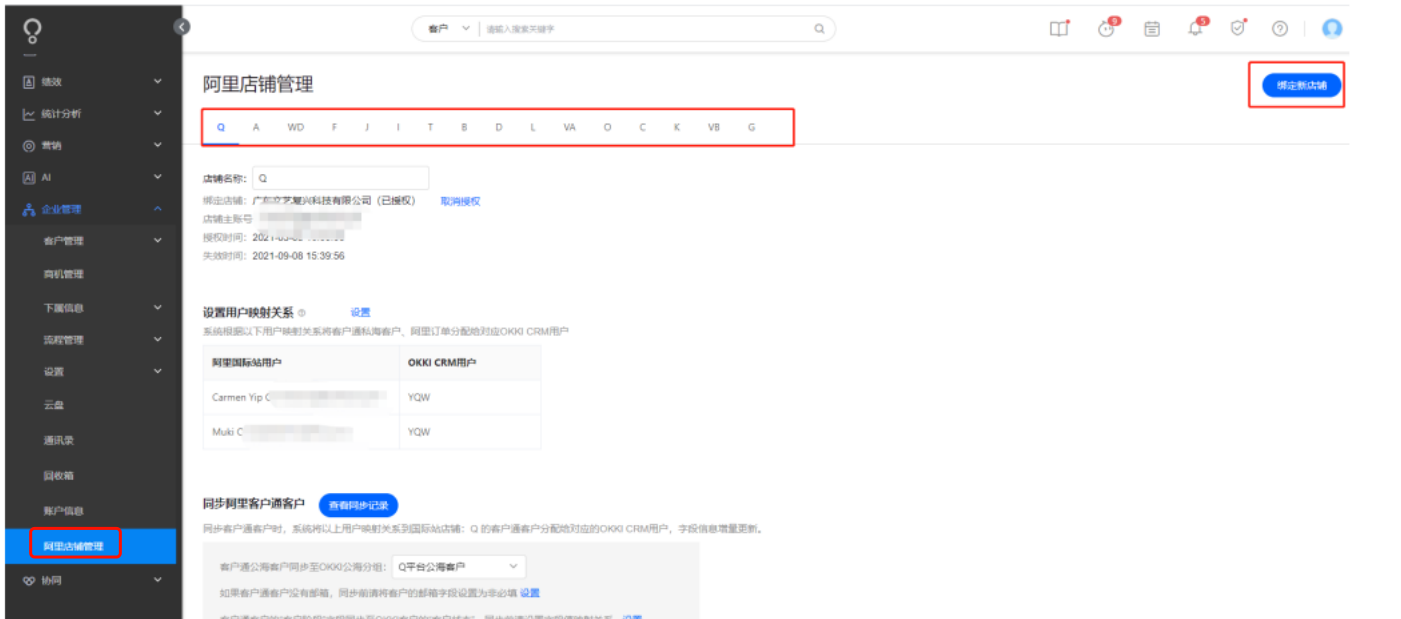Open 云盘 in the sidebar
Screen dimensions: 1401x619
(54, 405)
